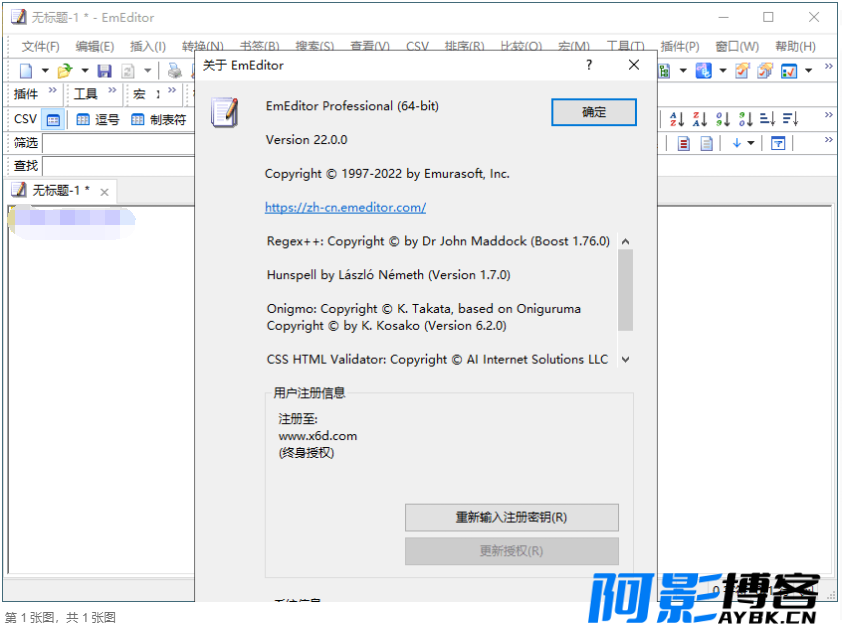Click the credits list scroll-down arrow
This screenshot has width=842, height=634.
626,359
